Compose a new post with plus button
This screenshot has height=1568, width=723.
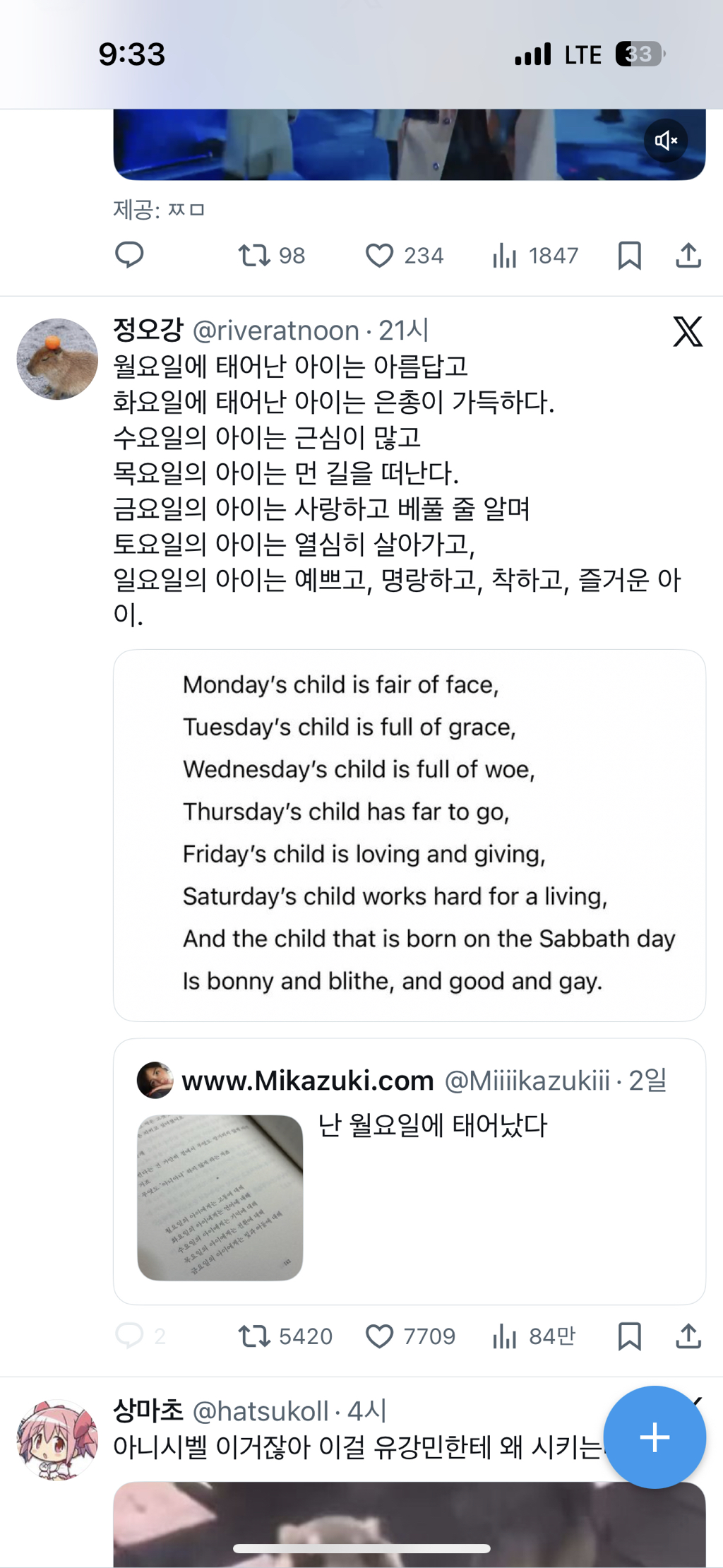coord(655,1437)
